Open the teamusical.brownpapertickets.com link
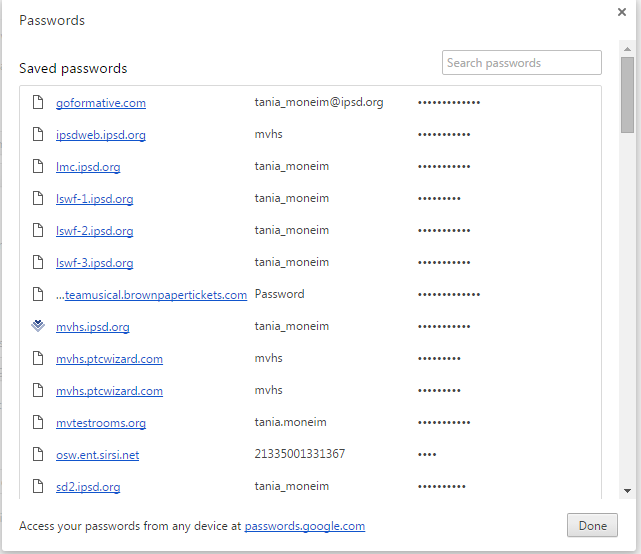This screenshot has width=641, height=554. pos(156,294)
